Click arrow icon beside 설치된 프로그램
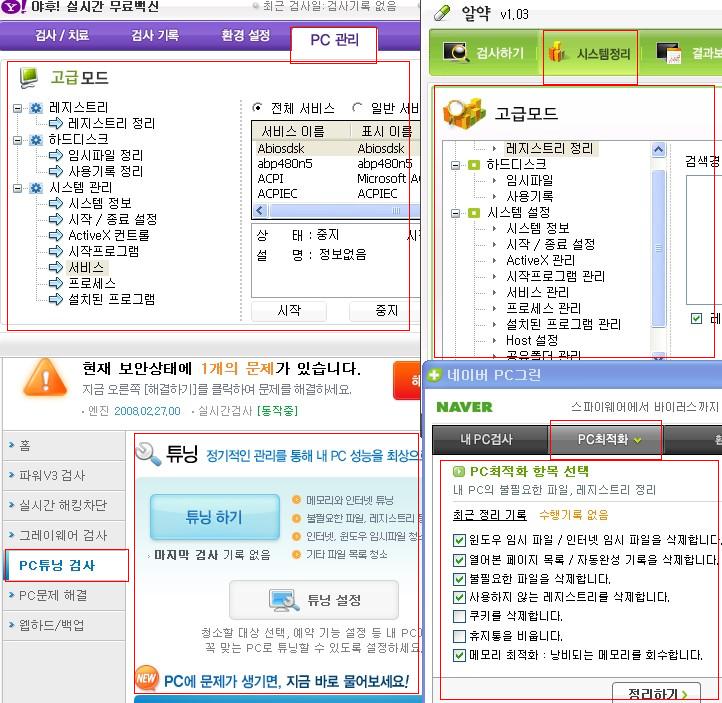 click(x=56, y=299)
